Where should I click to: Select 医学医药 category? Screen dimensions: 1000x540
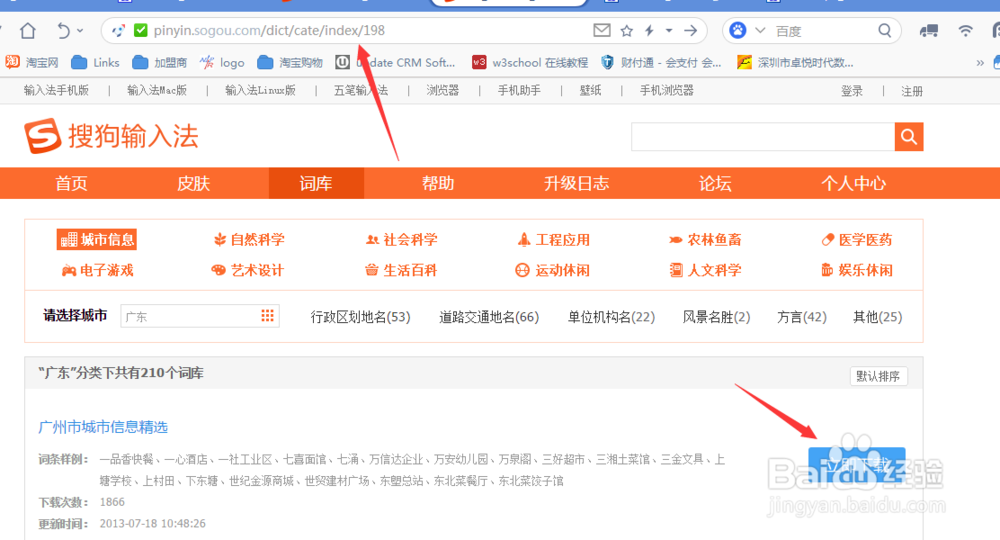coord(857,240)
